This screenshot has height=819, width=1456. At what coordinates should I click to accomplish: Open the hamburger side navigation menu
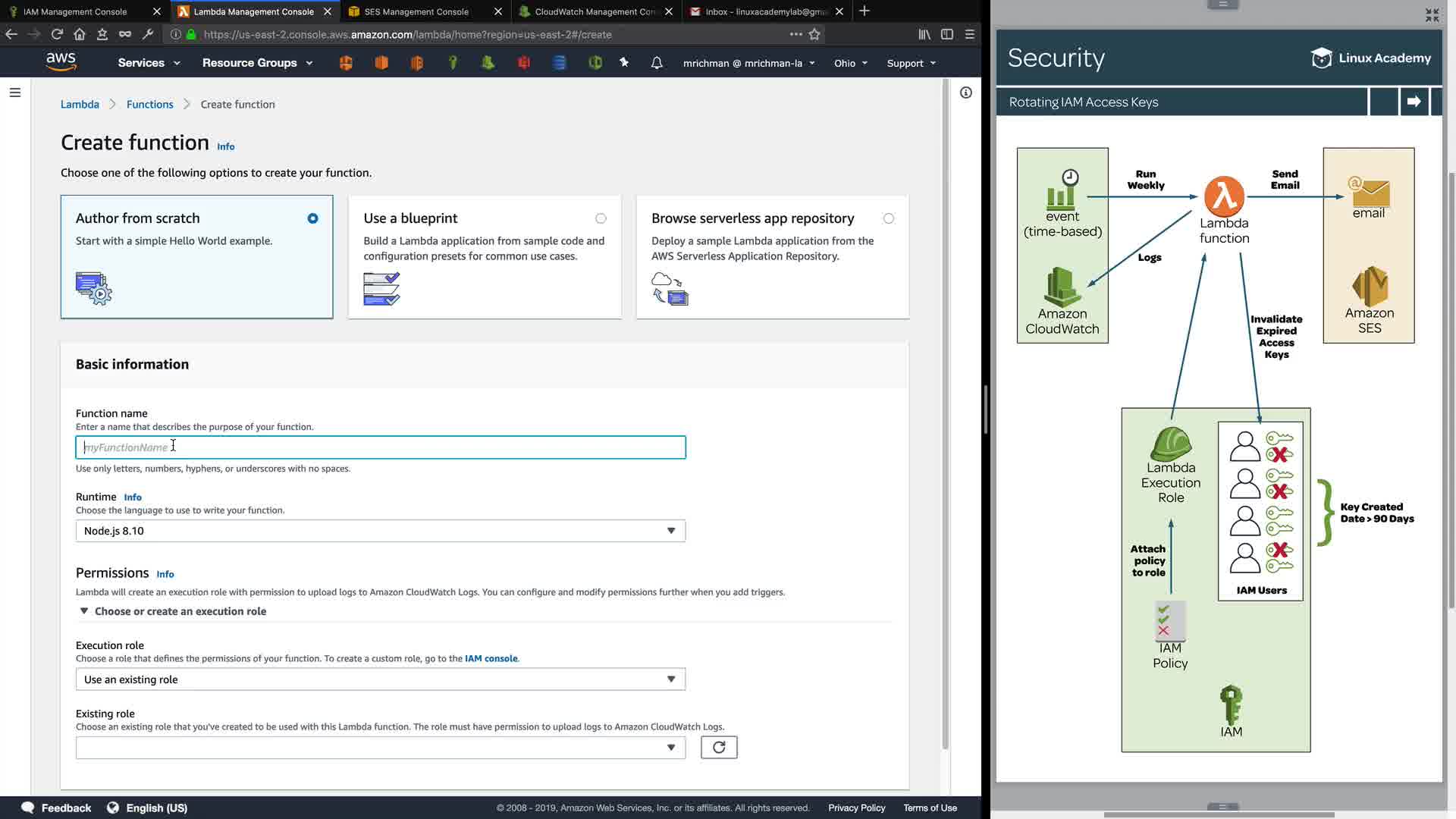pos(15,93)
